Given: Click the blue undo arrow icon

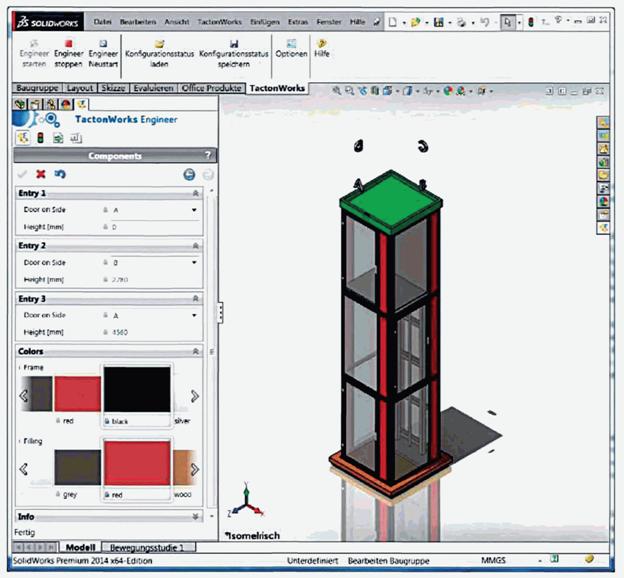Looking at the screenshot, I should pos(60,174).
